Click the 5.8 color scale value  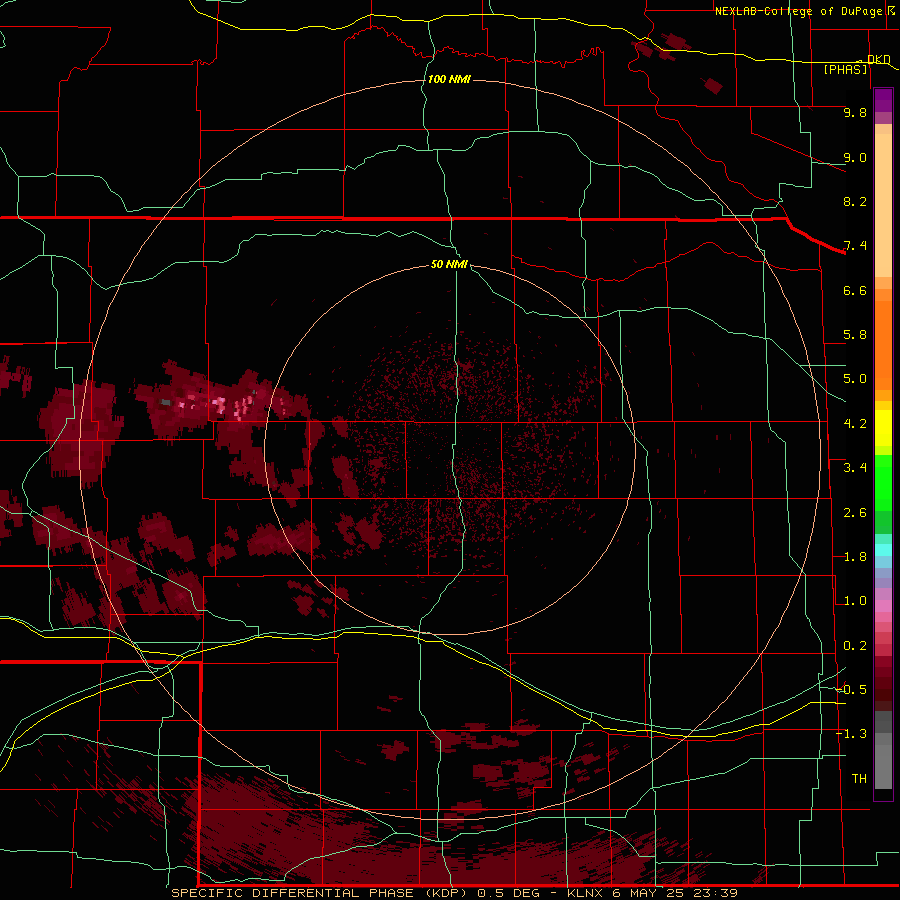855,335
